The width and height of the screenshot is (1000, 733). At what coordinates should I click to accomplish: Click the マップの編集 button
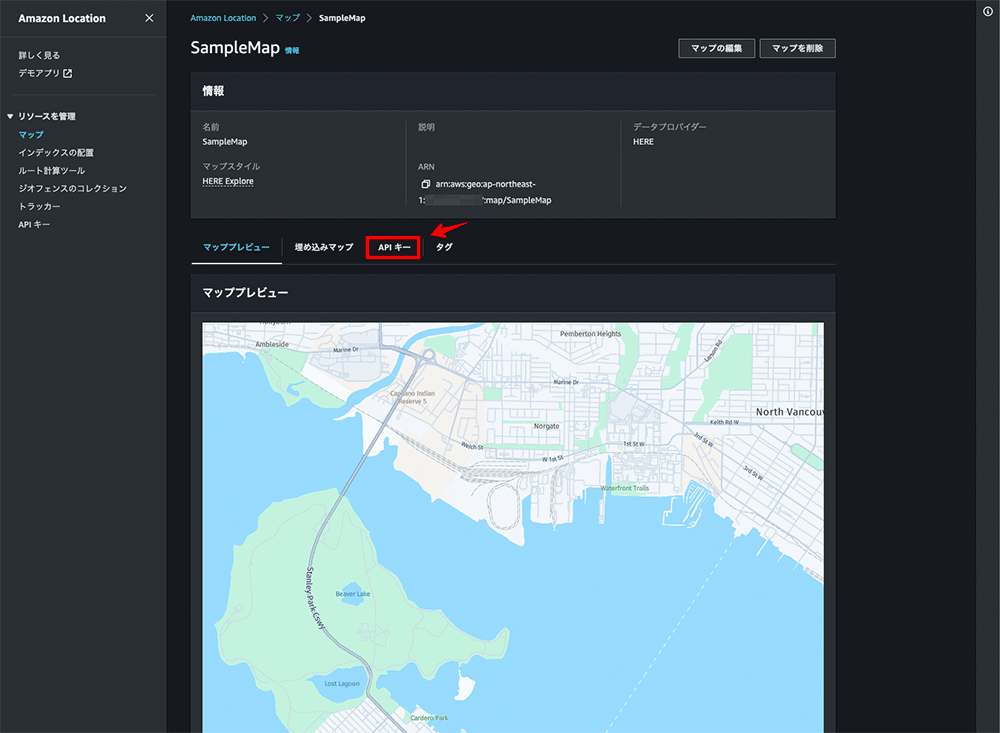point(716,47)
